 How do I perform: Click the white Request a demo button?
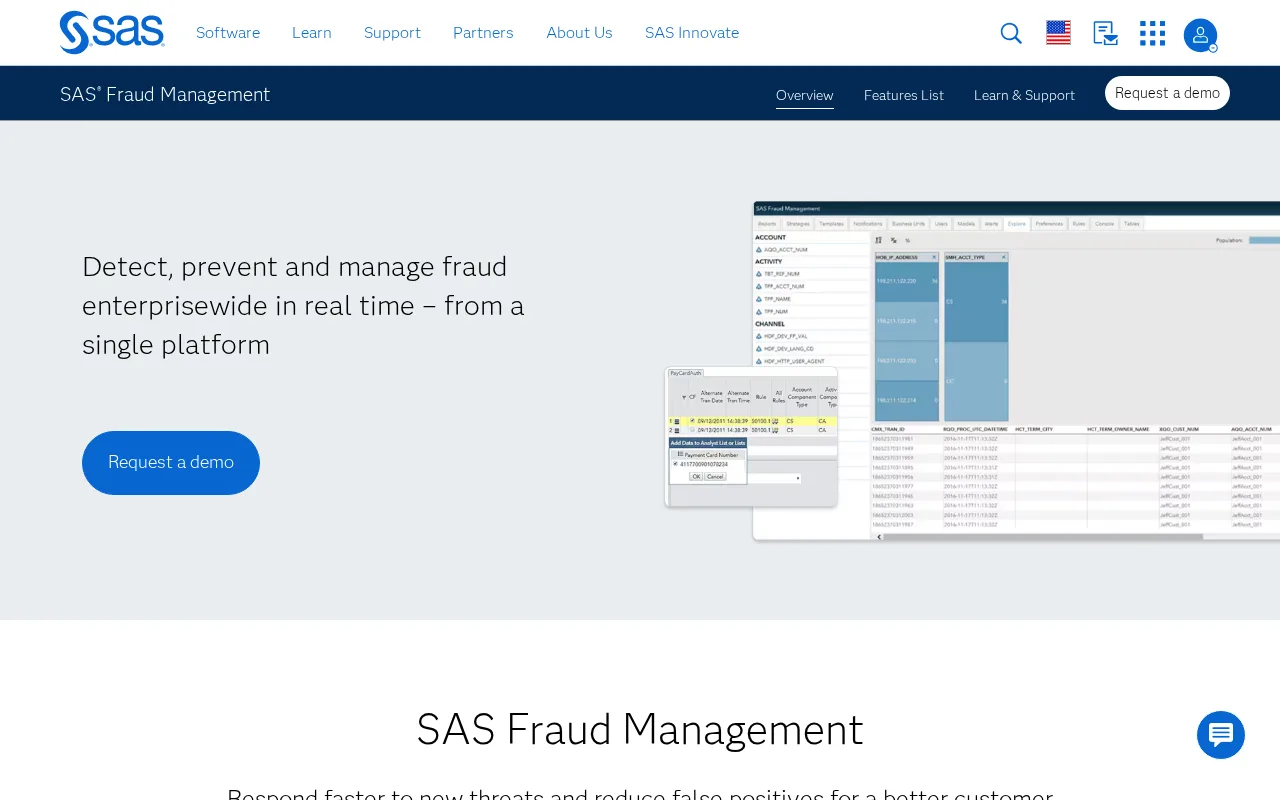[1167, 93]
